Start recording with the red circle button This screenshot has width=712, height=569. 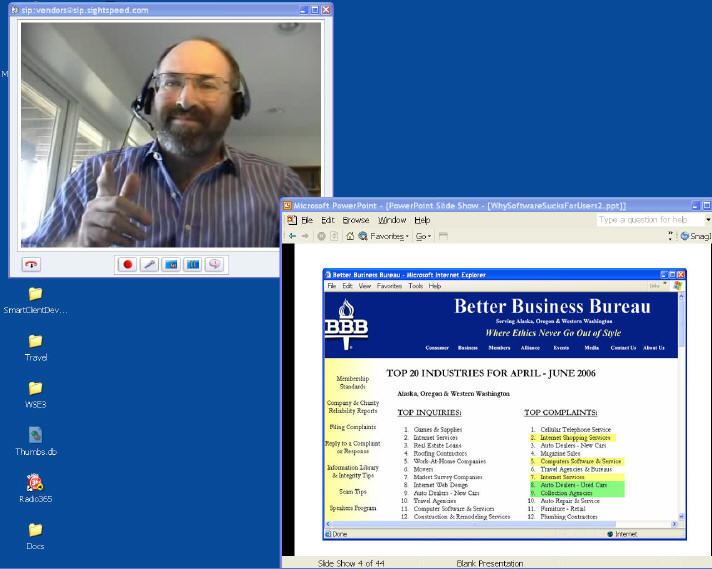128,264
